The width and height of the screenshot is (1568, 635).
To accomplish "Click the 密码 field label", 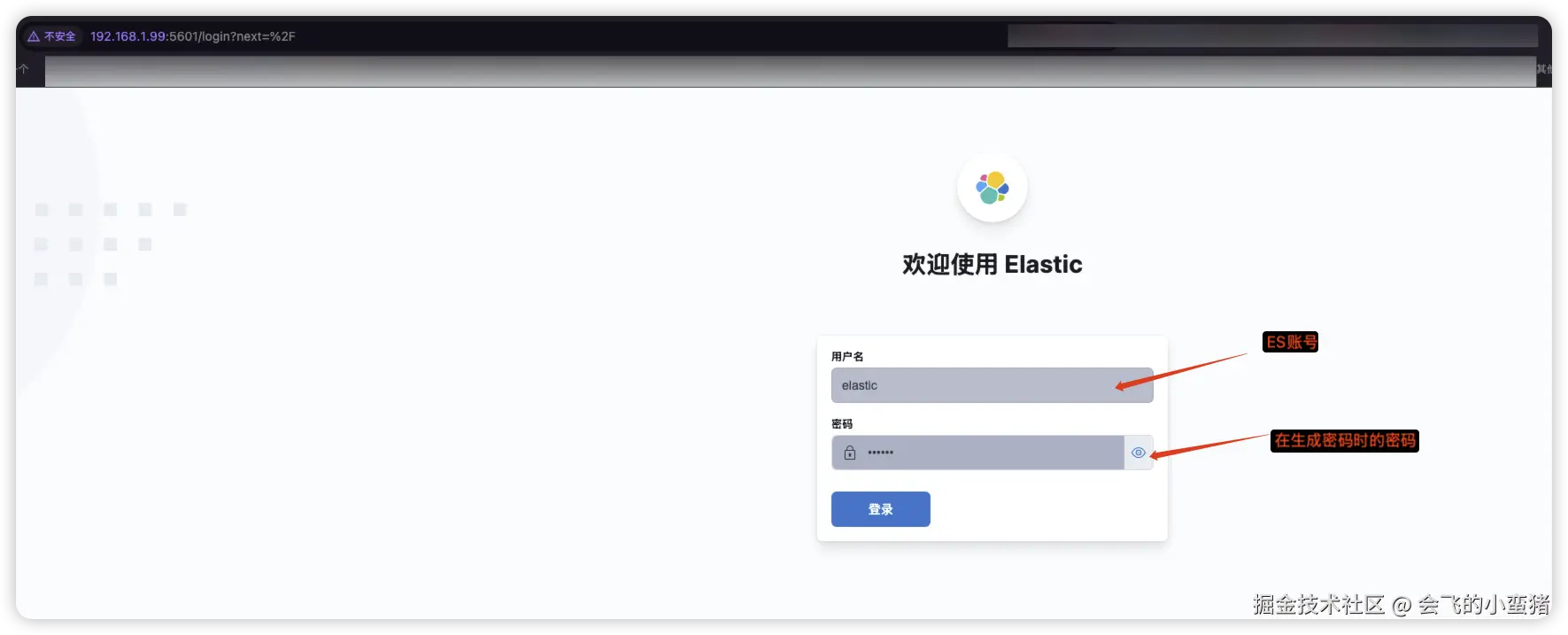I will (842, 423).
